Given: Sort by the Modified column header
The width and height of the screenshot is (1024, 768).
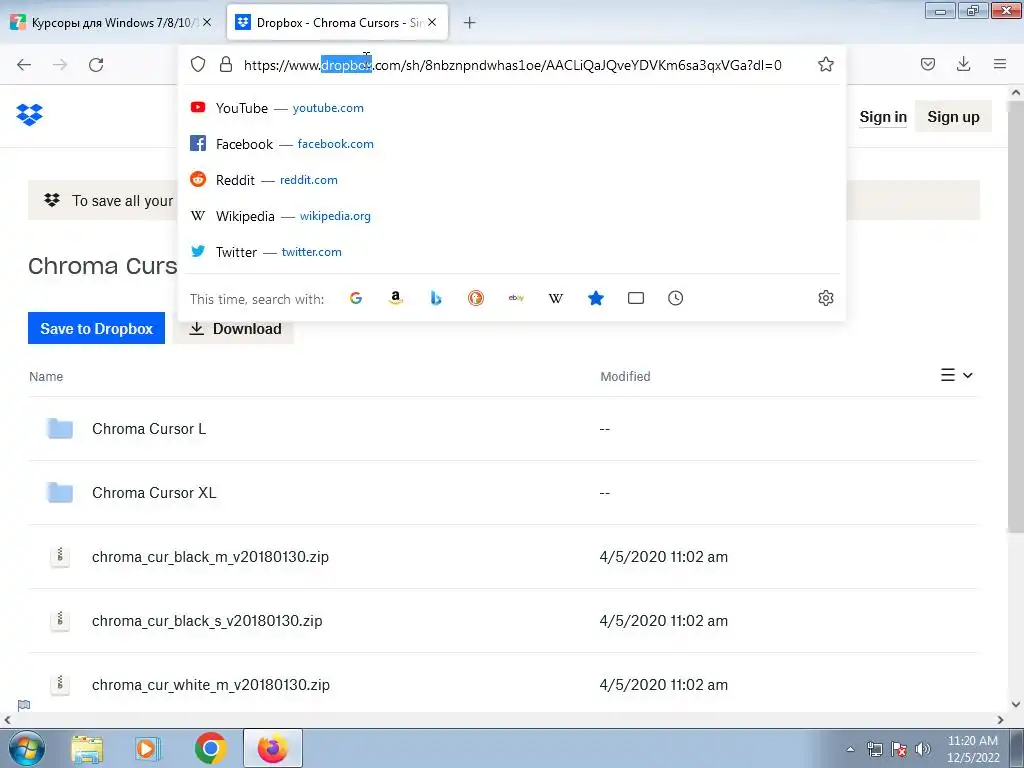Looking at the screenshot, I should click(625, 377).
